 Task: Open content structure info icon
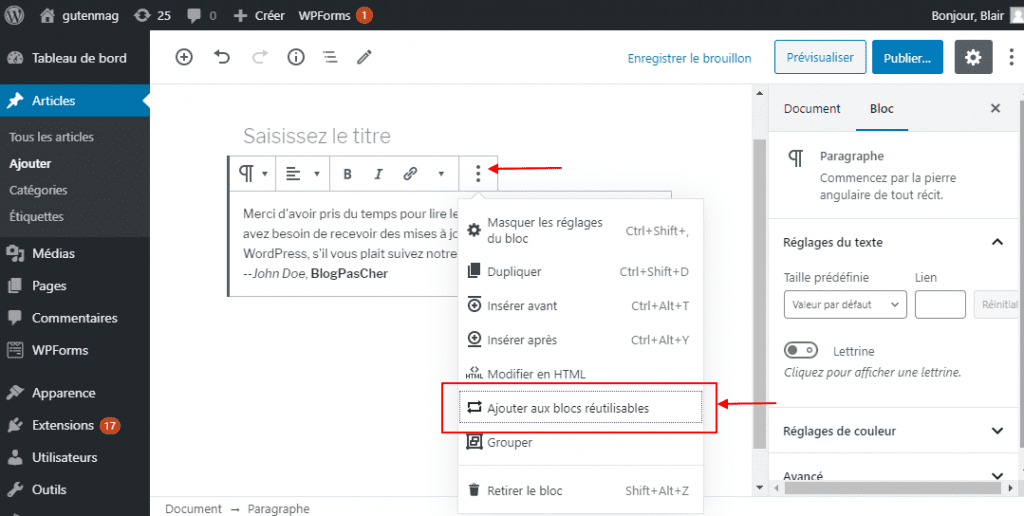pyautogui.click(x=296, y=57)
